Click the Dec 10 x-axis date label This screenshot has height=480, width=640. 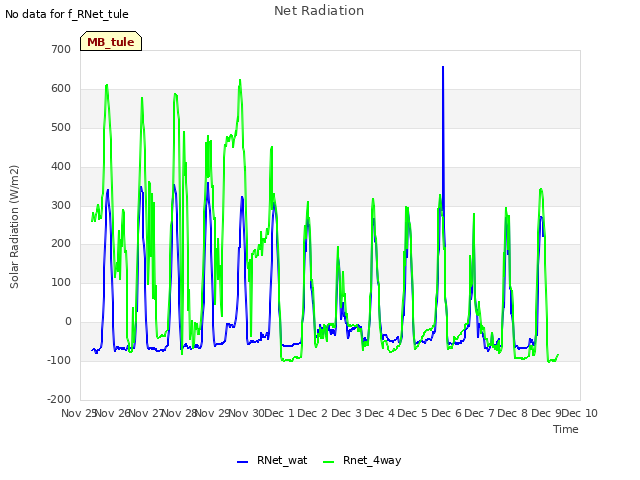580,413
